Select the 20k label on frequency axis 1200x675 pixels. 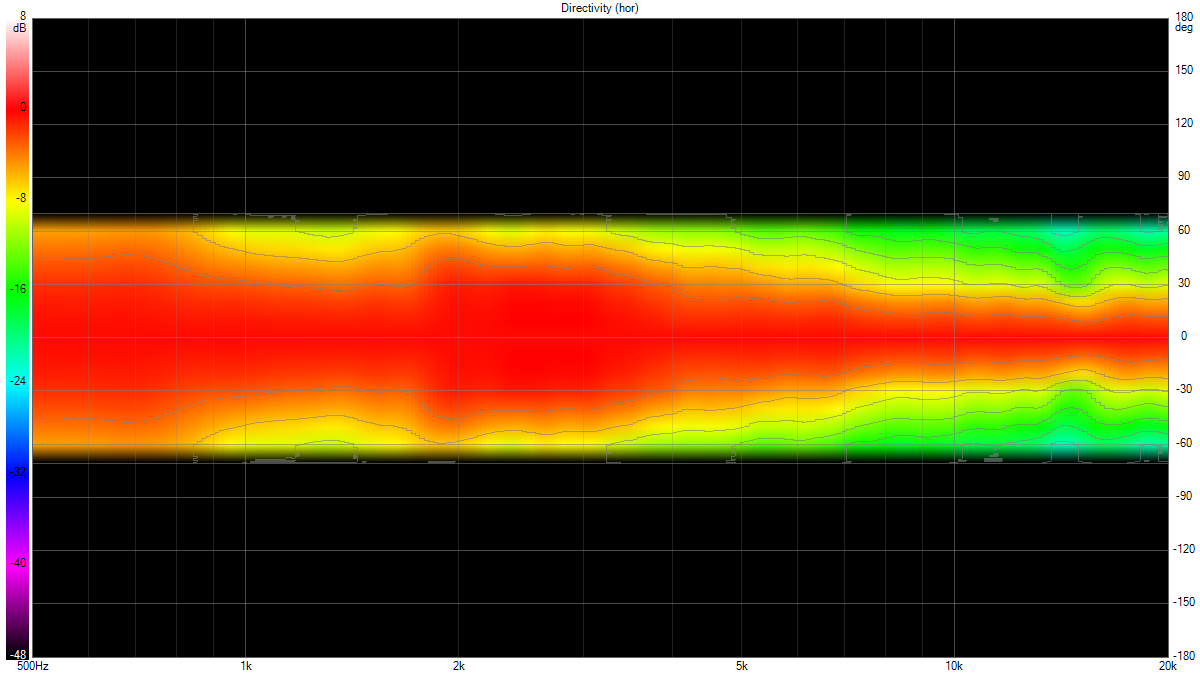point(1167,666)
